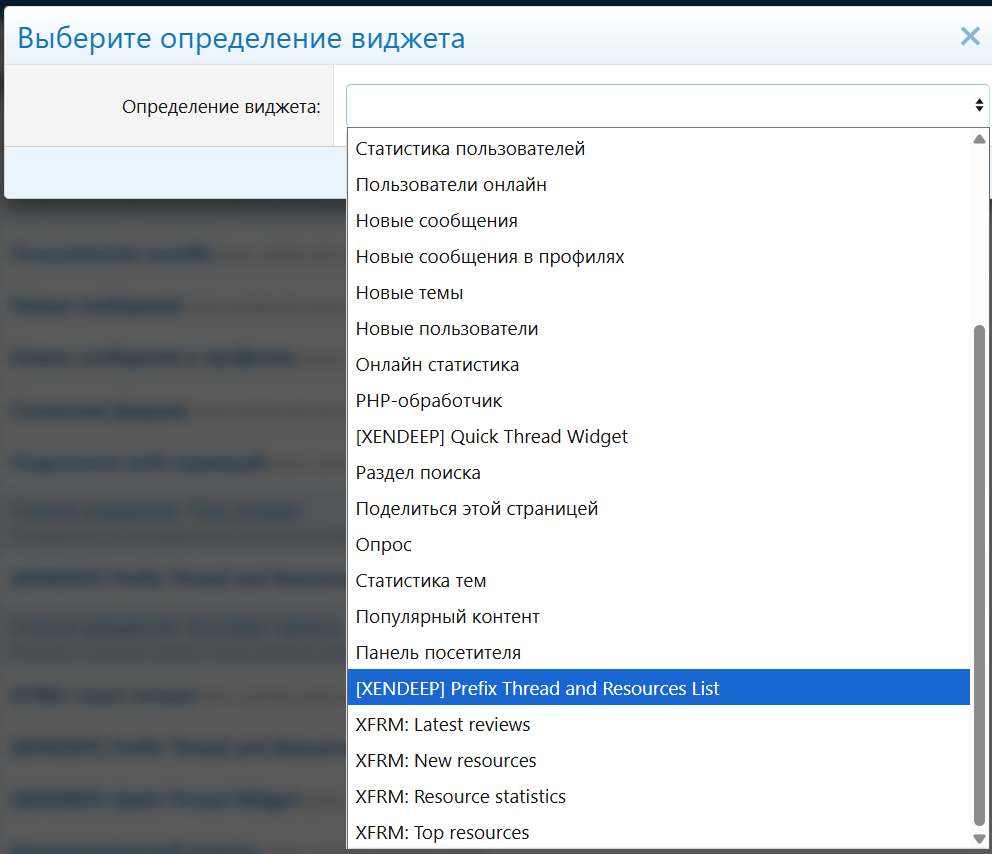This screenshot has width=992, height=854.
Task: Select 'XFRM: Top resources' option
Action: [442, 833]
